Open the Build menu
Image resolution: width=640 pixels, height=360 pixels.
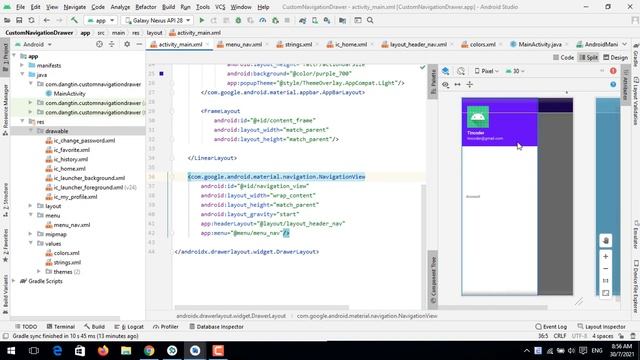(168, 7)
